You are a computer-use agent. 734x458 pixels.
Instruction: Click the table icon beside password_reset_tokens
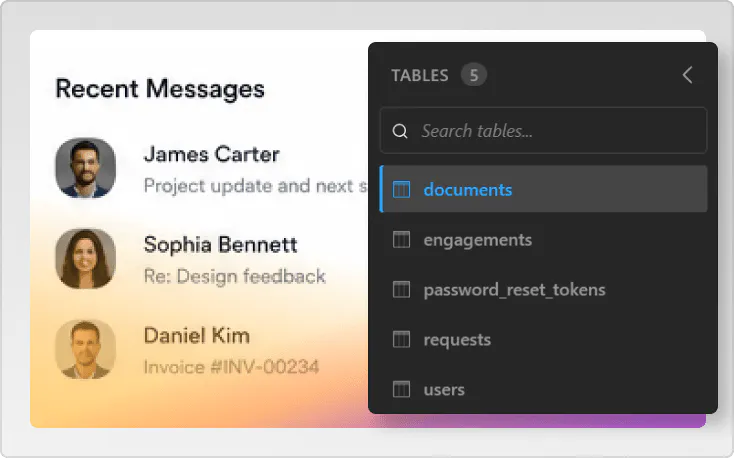click(x=401, y=290)
